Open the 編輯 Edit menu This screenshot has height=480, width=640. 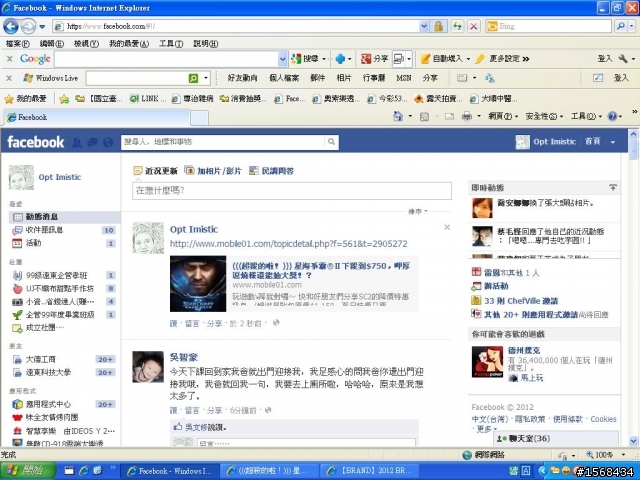click(x=51, y=43)
